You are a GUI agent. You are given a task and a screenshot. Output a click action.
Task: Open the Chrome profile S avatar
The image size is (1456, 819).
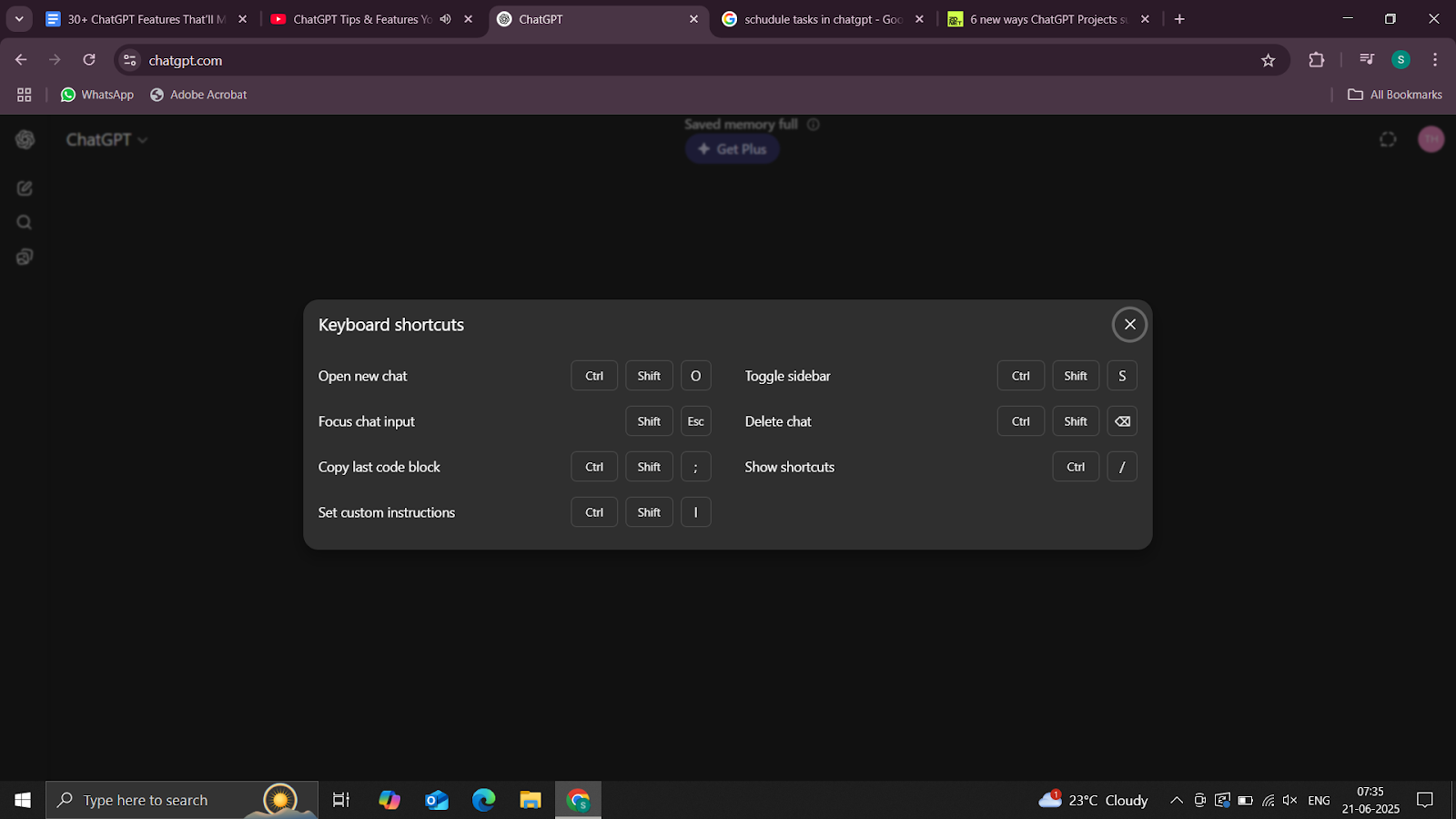point(1400,60)
